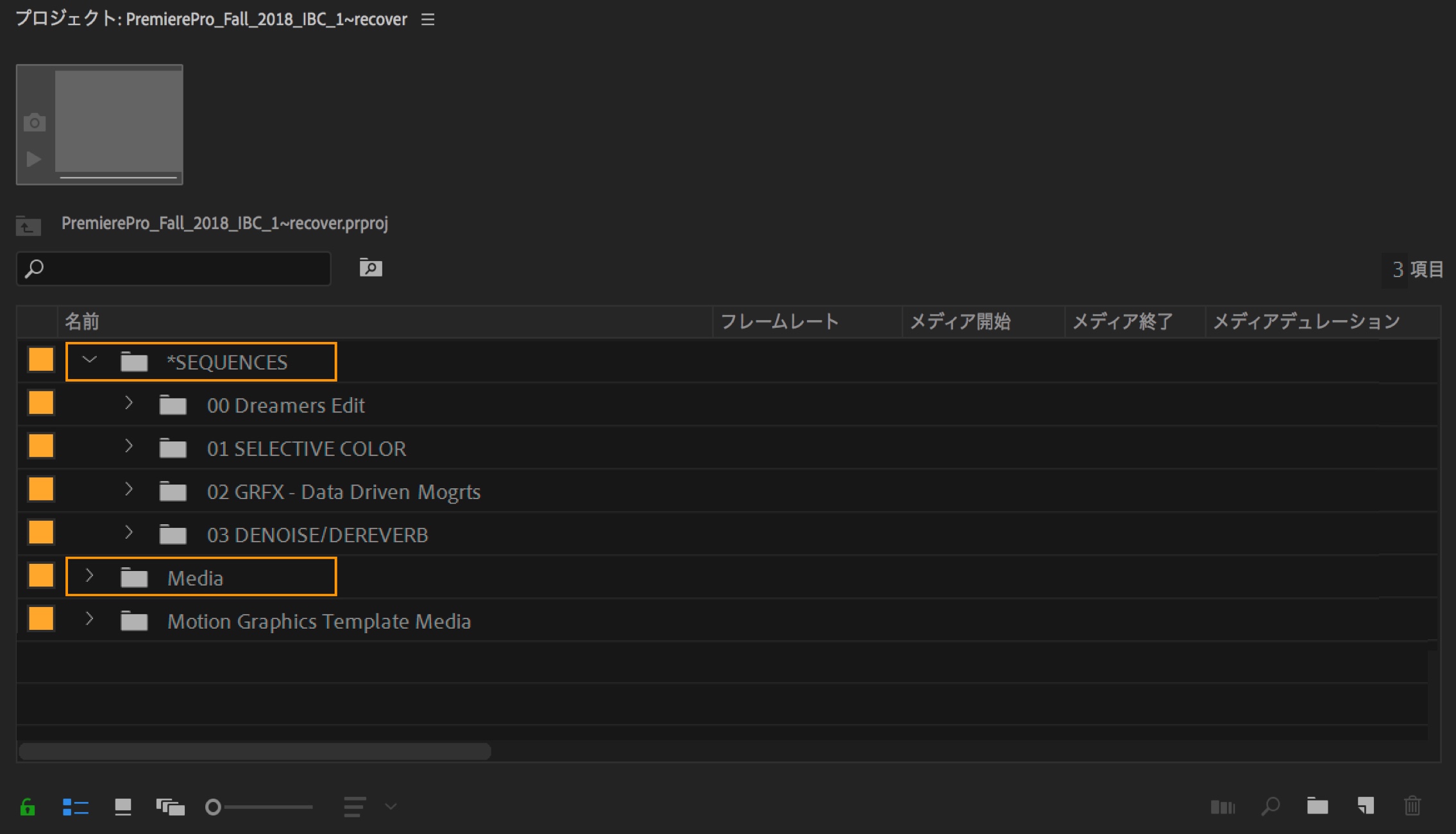Click label swatch for Motion Graphics Template Media
This screenshot has height=834, width=1456.
point(41,619)
